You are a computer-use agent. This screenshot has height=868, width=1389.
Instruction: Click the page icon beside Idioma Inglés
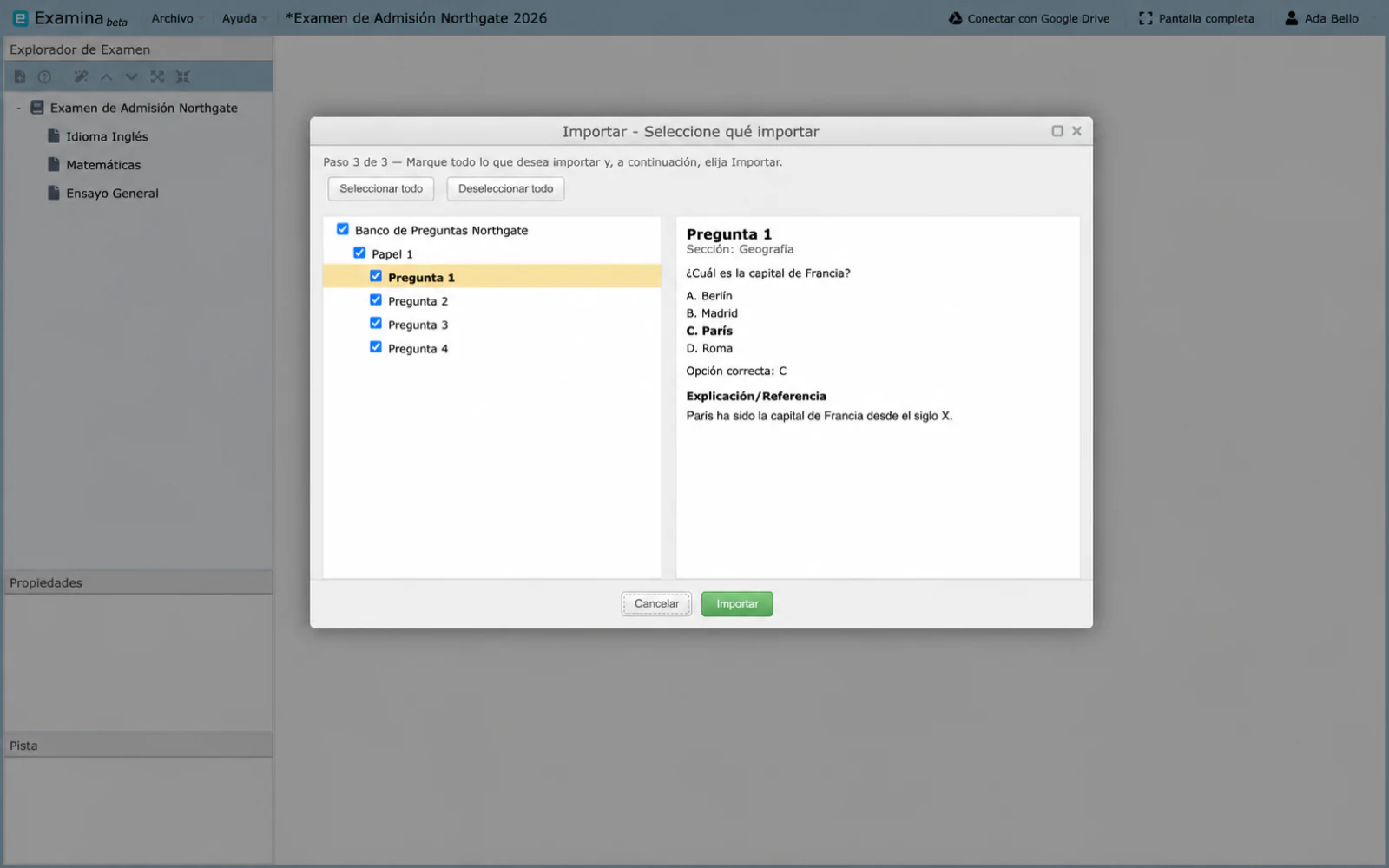click(54, 136)
